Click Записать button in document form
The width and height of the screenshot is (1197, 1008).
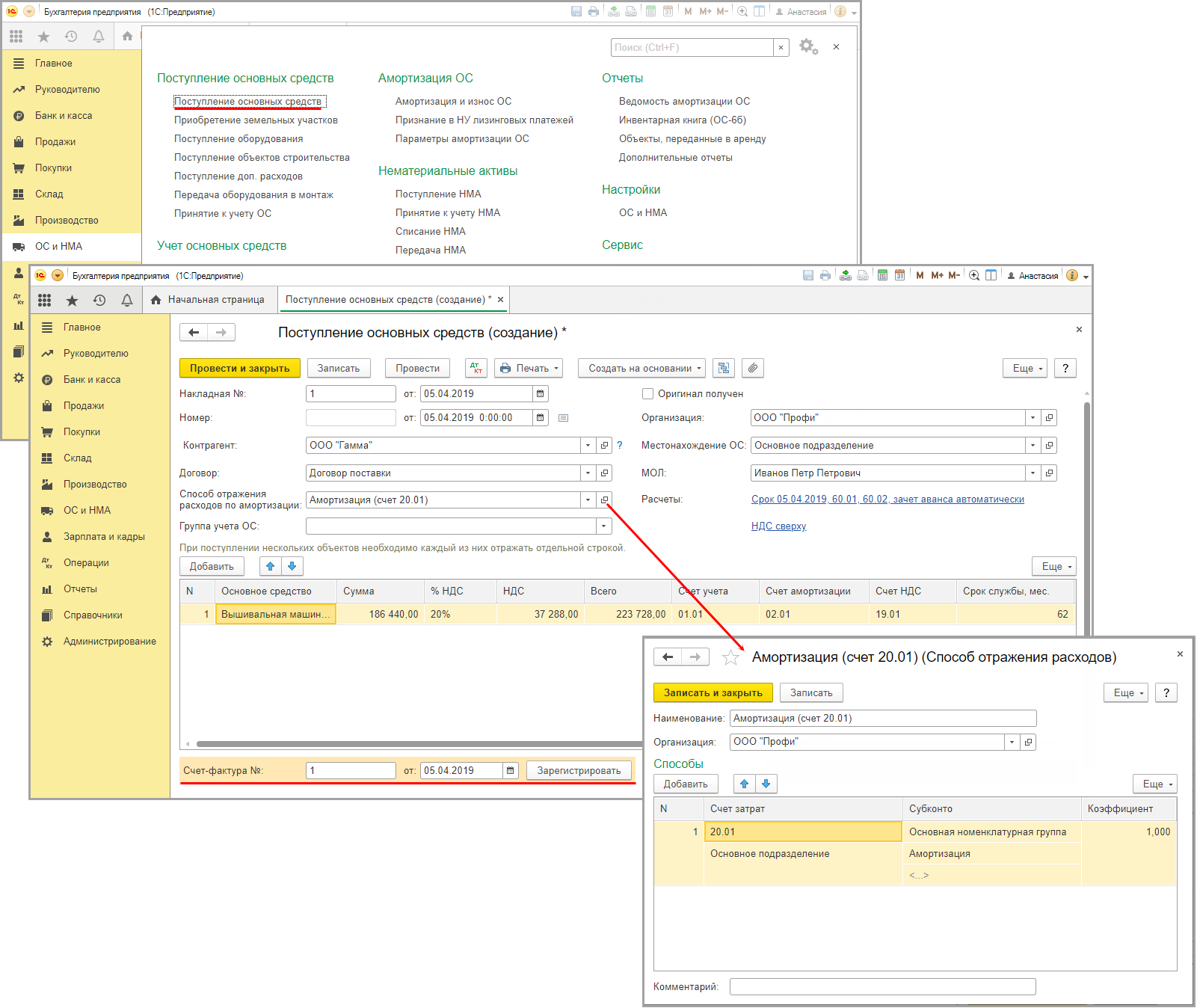[x=339, y=368]
